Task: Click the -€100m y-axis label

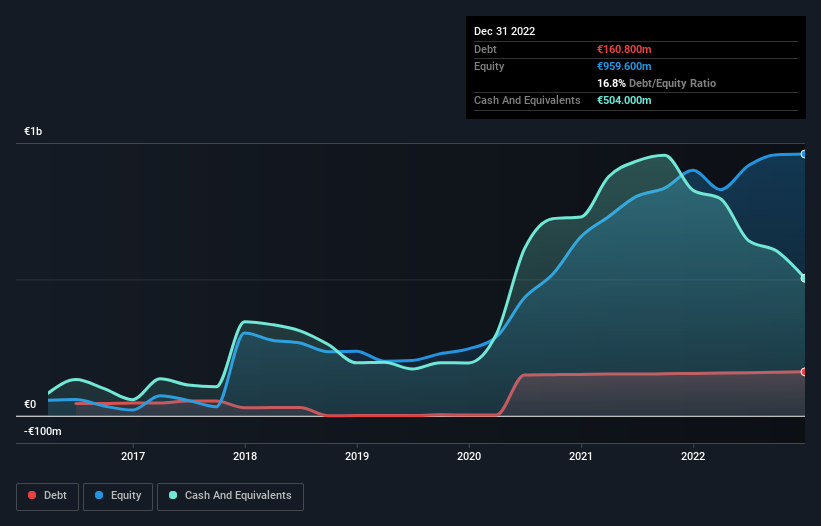Action: tap(42, 431)
